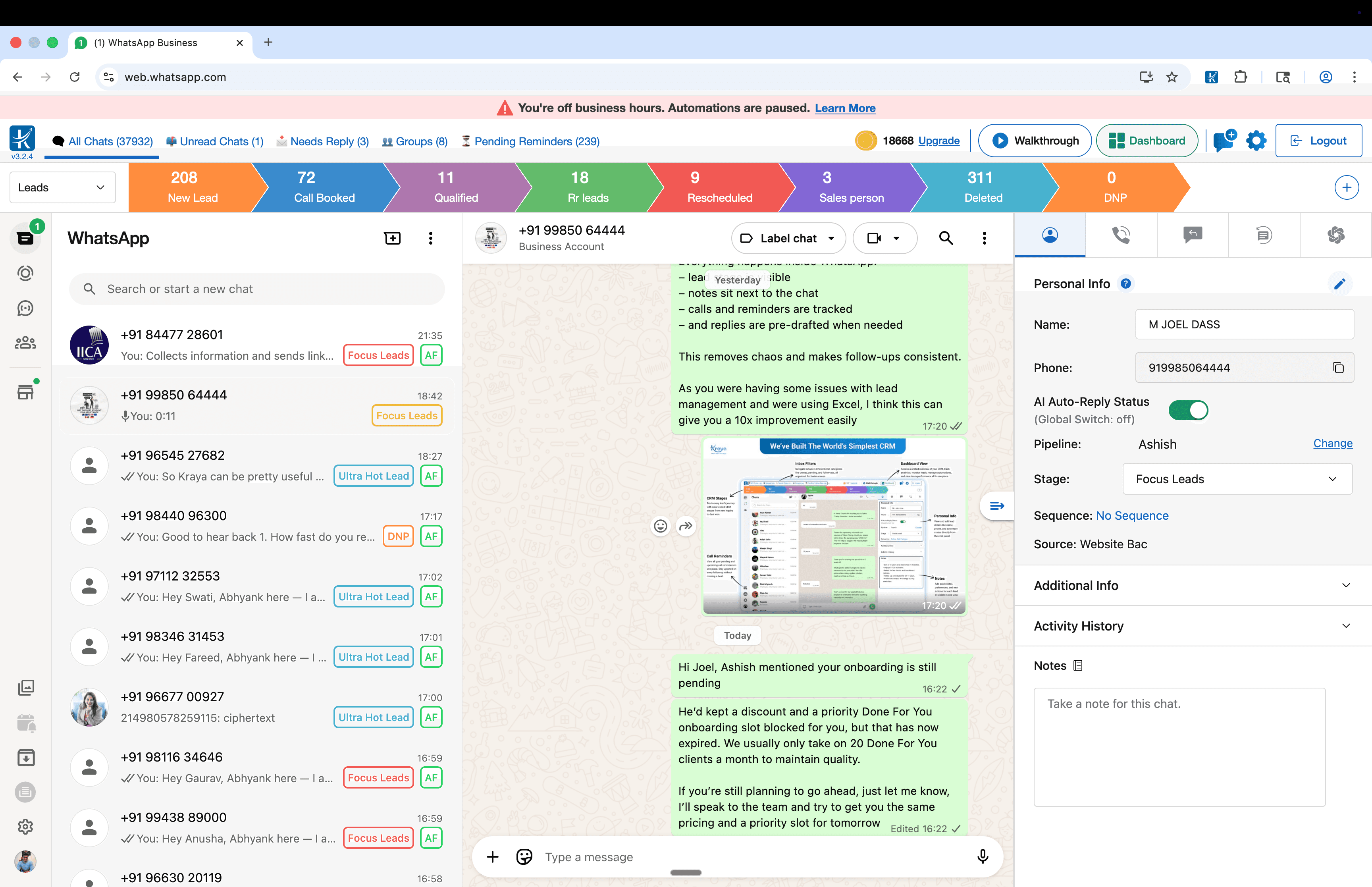Select the Deleted stage with 311
Viewport: 1372px width, 887px height.
983,187
